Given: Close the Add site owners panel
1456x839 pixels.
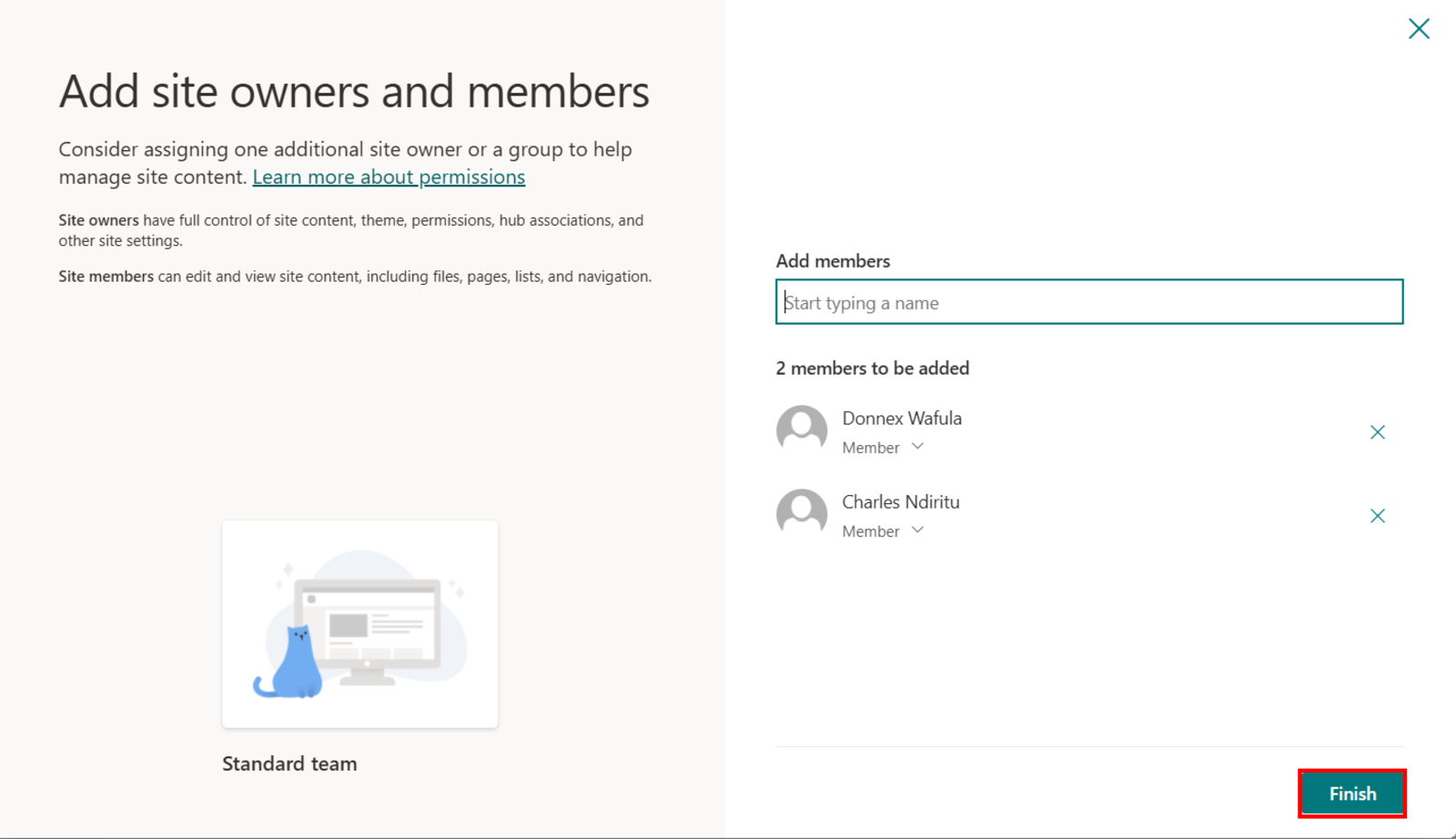Looking at the screenshot, I should click(x=1419, y=28).
